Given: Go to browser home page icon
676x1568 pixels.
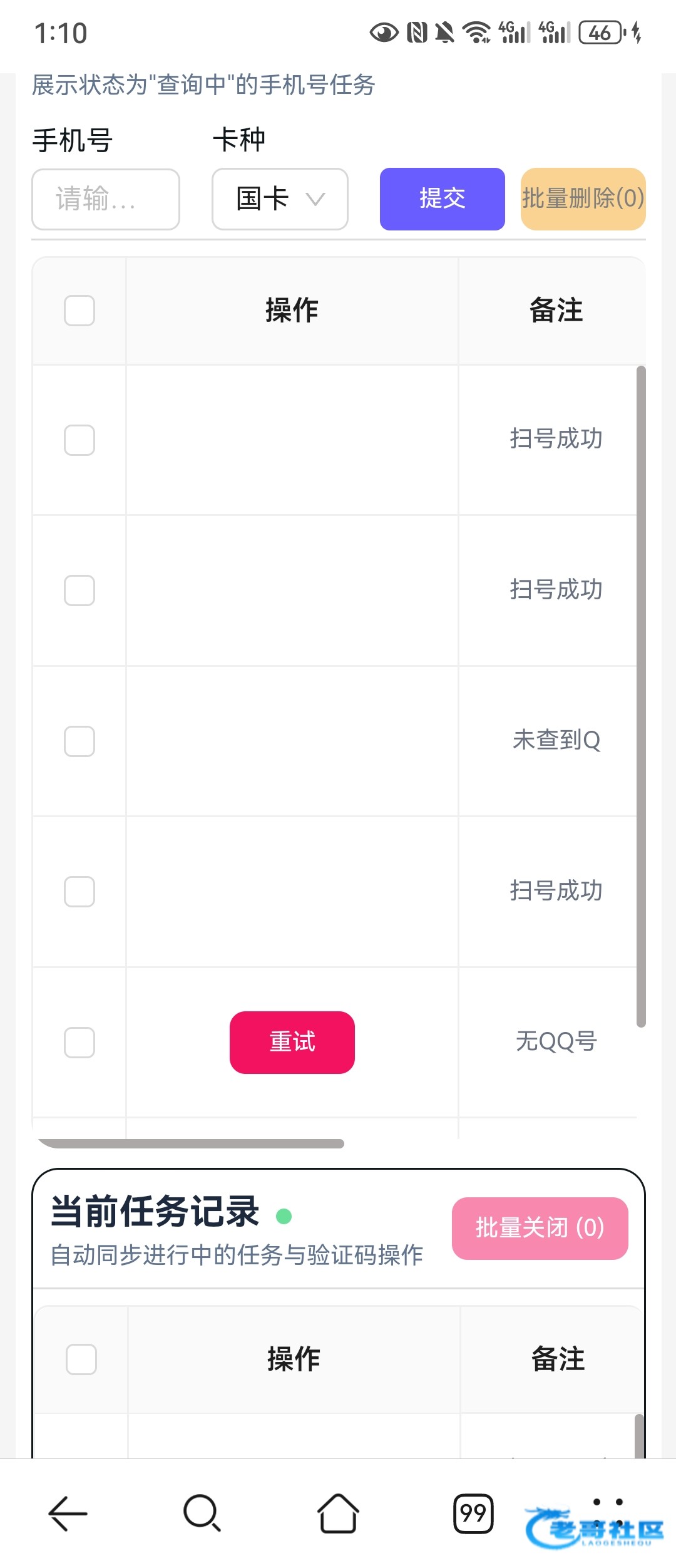Looking at the screenshot, I should [x=338, y=1514].
